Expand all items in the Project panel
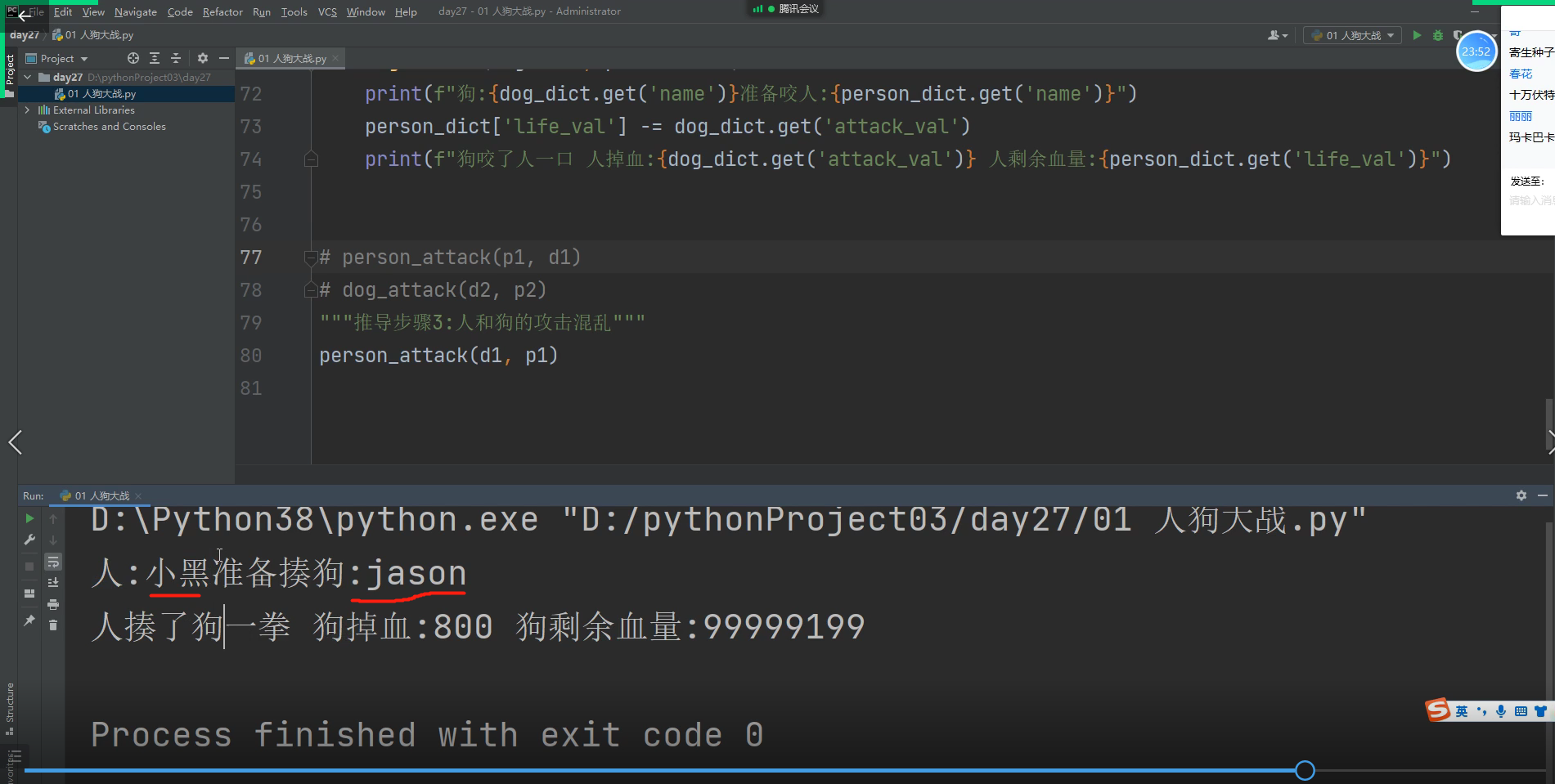The width and height of the screenshot is (1555, 784). pos(155,58)
